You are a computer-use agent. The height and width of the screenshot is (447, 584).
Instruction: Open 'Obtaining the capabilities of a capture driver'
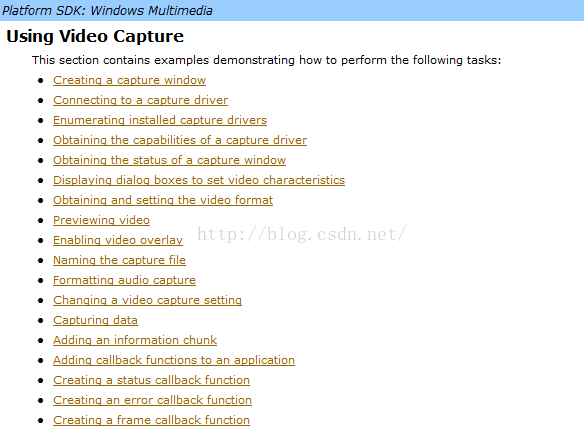point(180,140)
